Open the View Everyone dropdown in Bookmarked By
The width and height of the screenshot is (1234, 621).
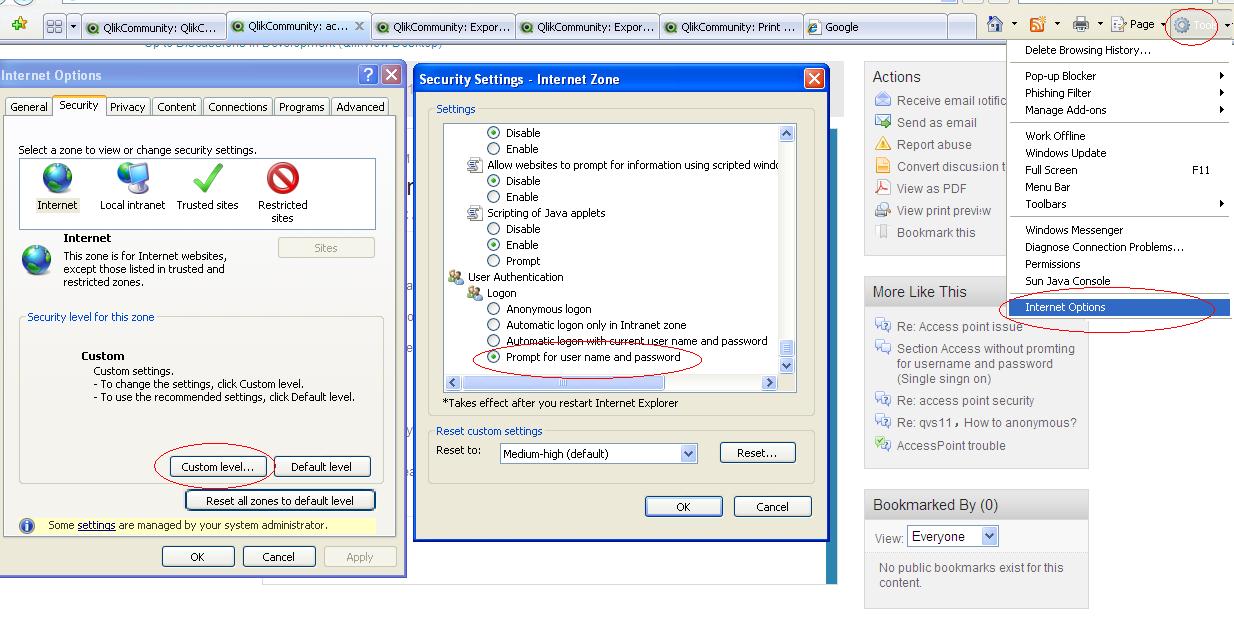point(989,537)
